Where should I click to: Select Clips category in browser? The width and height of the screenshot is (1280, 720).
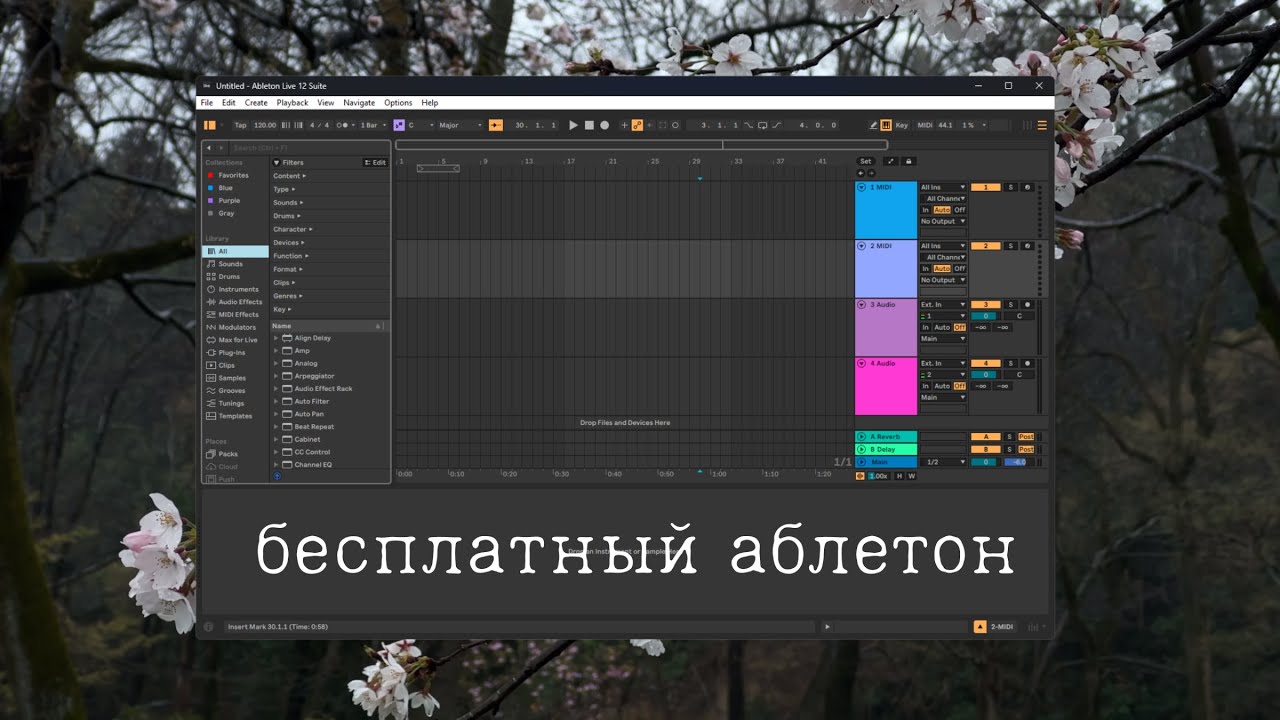[235, 365]
